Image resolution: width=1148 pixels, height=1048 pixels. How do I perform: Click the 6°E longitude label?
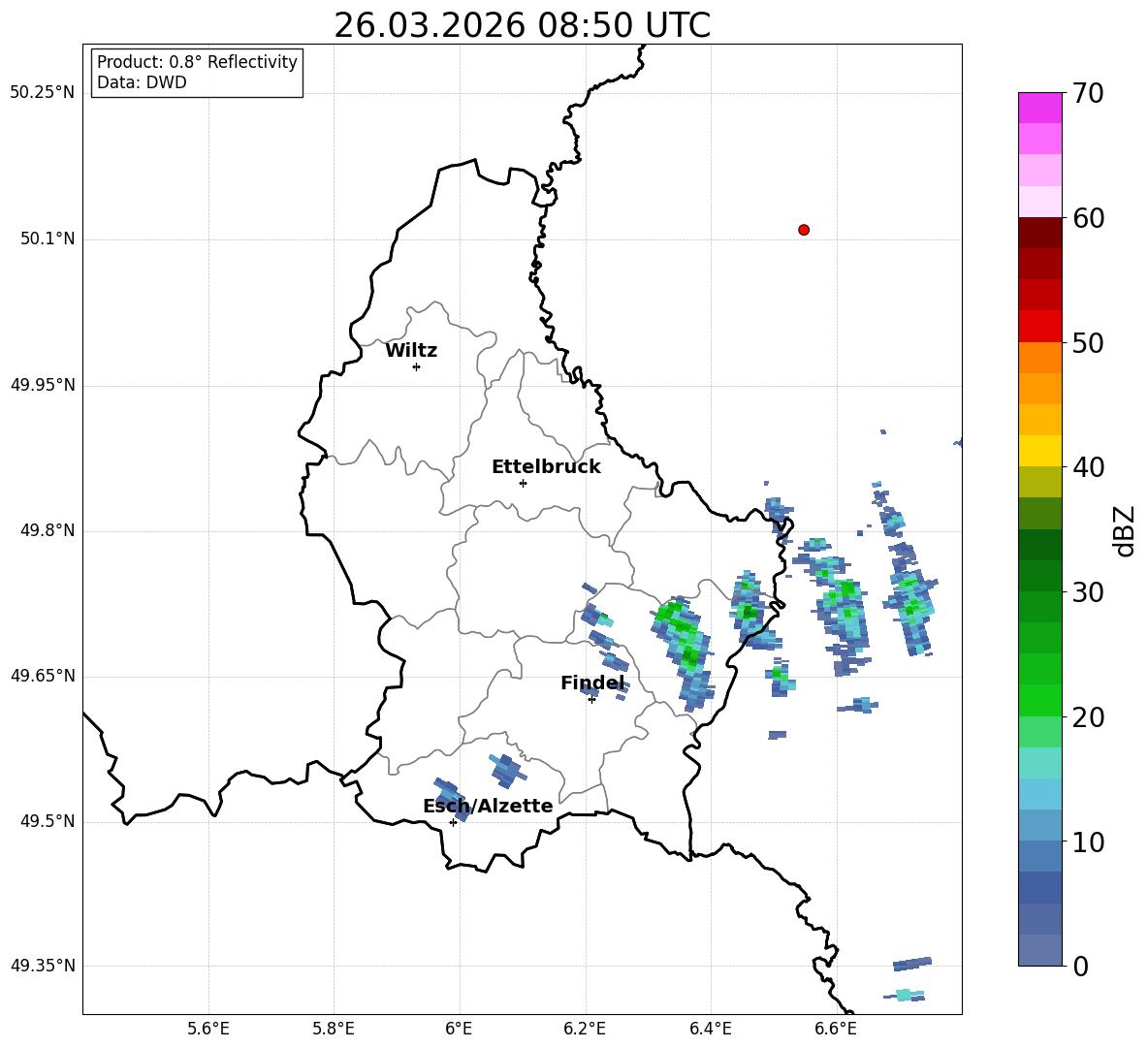coord(459,1029)
